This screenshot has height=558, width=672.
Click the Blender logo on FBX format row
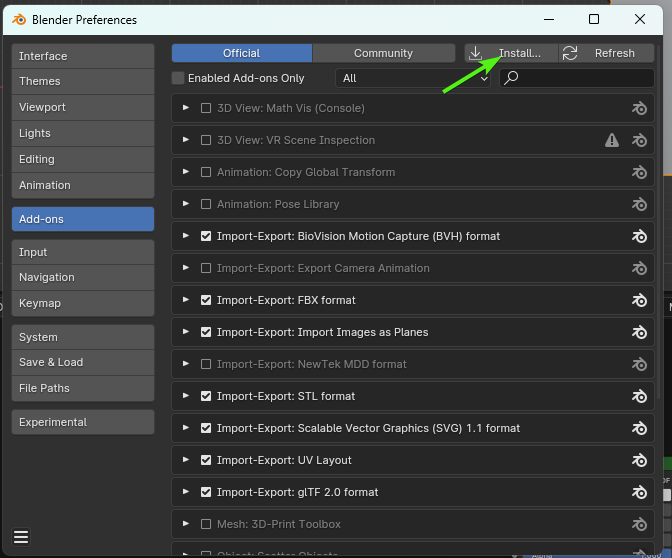point(639,300)
